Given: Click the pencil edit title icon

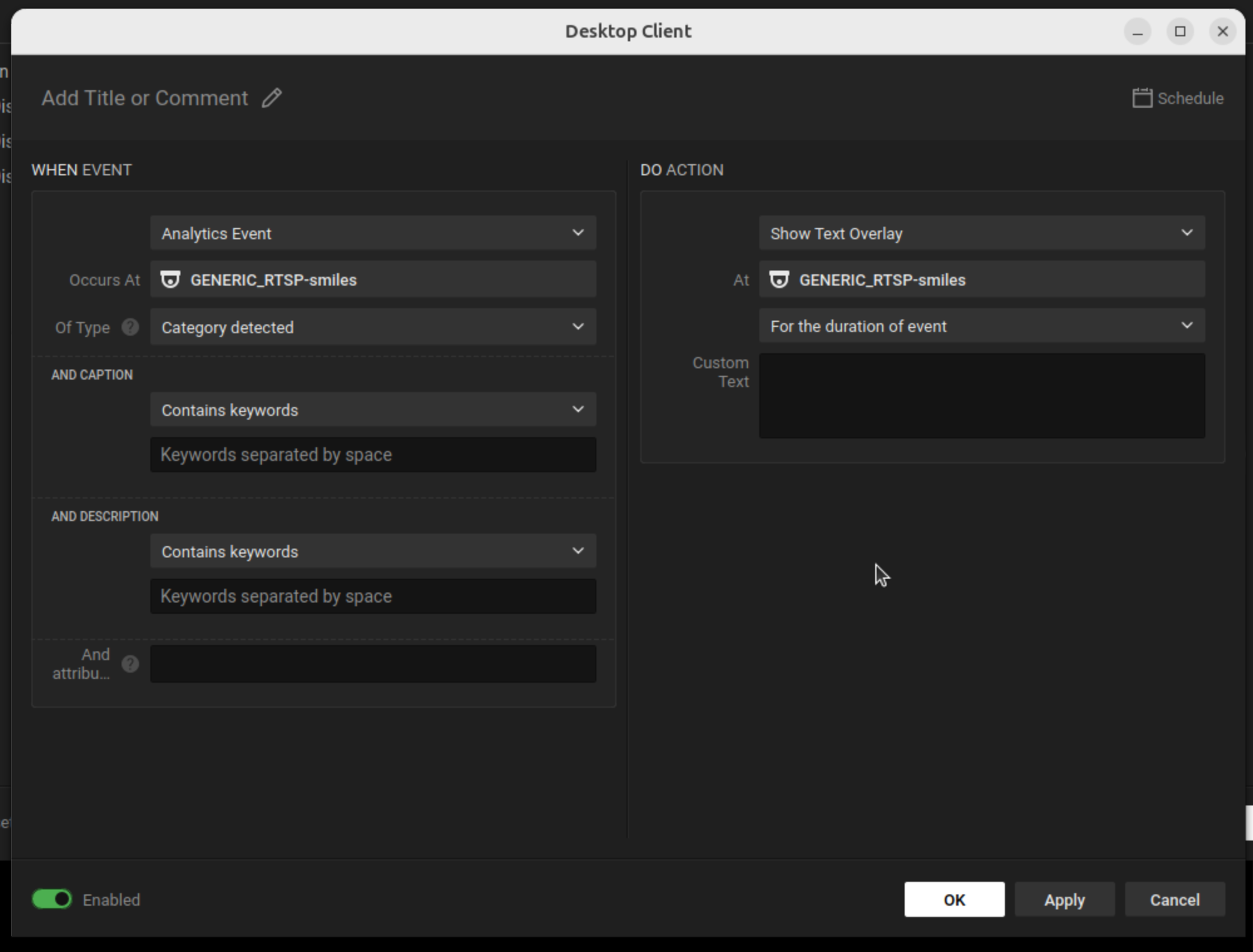Looking at the screenshot, I should 271,98.
